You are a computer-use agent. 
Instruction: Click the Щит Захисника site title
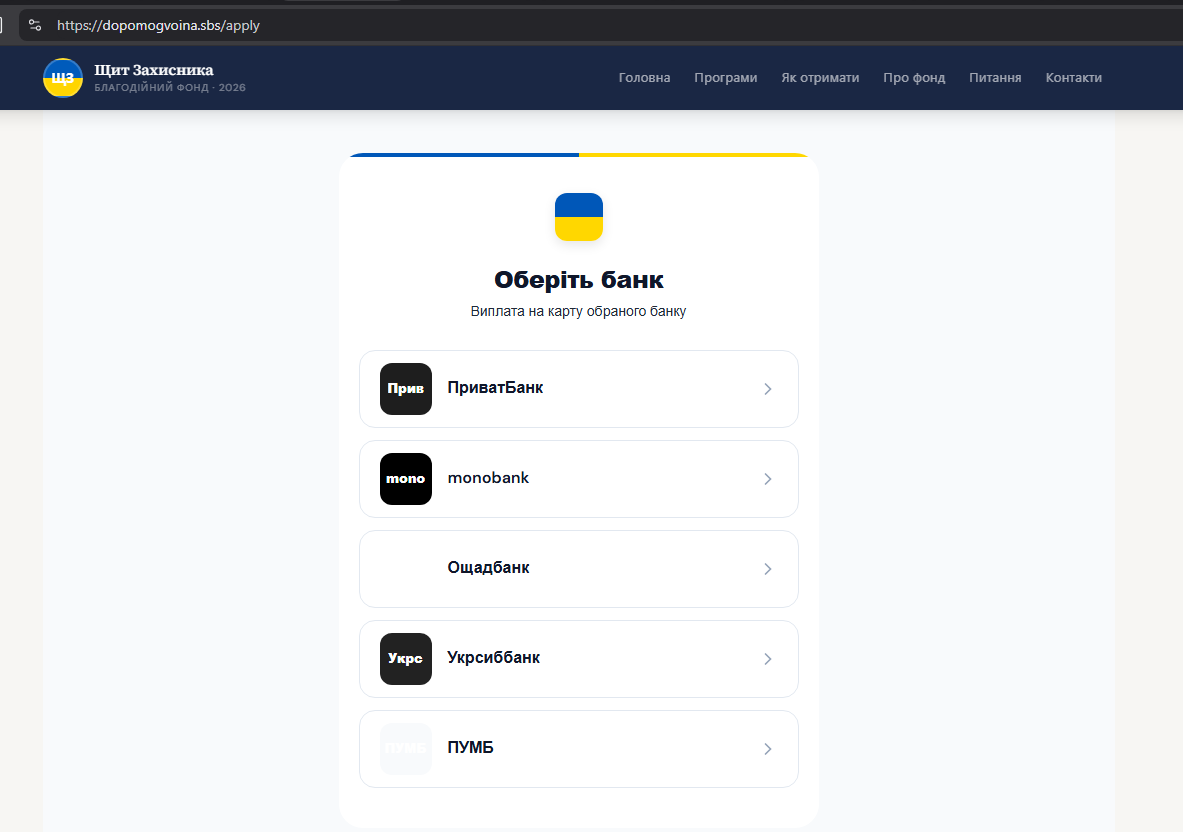[154, 70]
